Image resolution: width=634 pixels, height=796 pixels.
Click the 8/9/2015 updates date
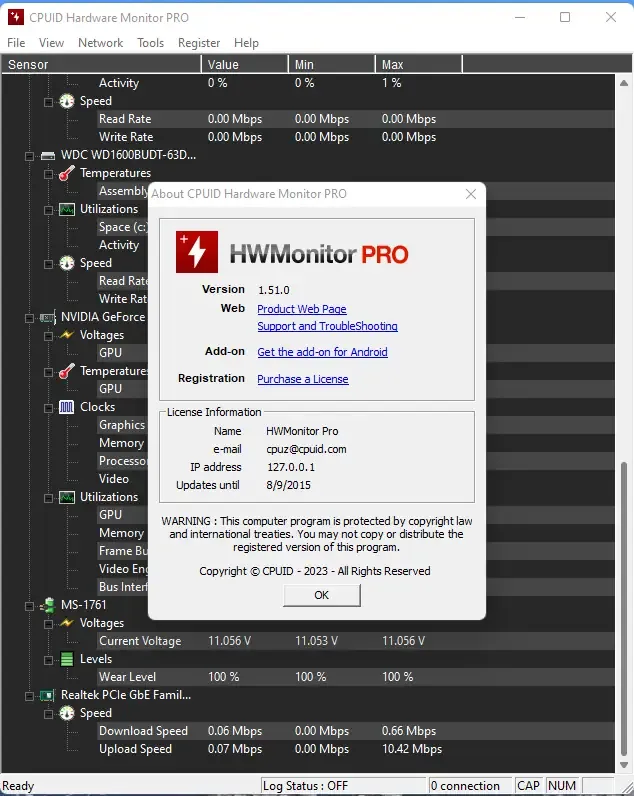(x=288, y=485)
